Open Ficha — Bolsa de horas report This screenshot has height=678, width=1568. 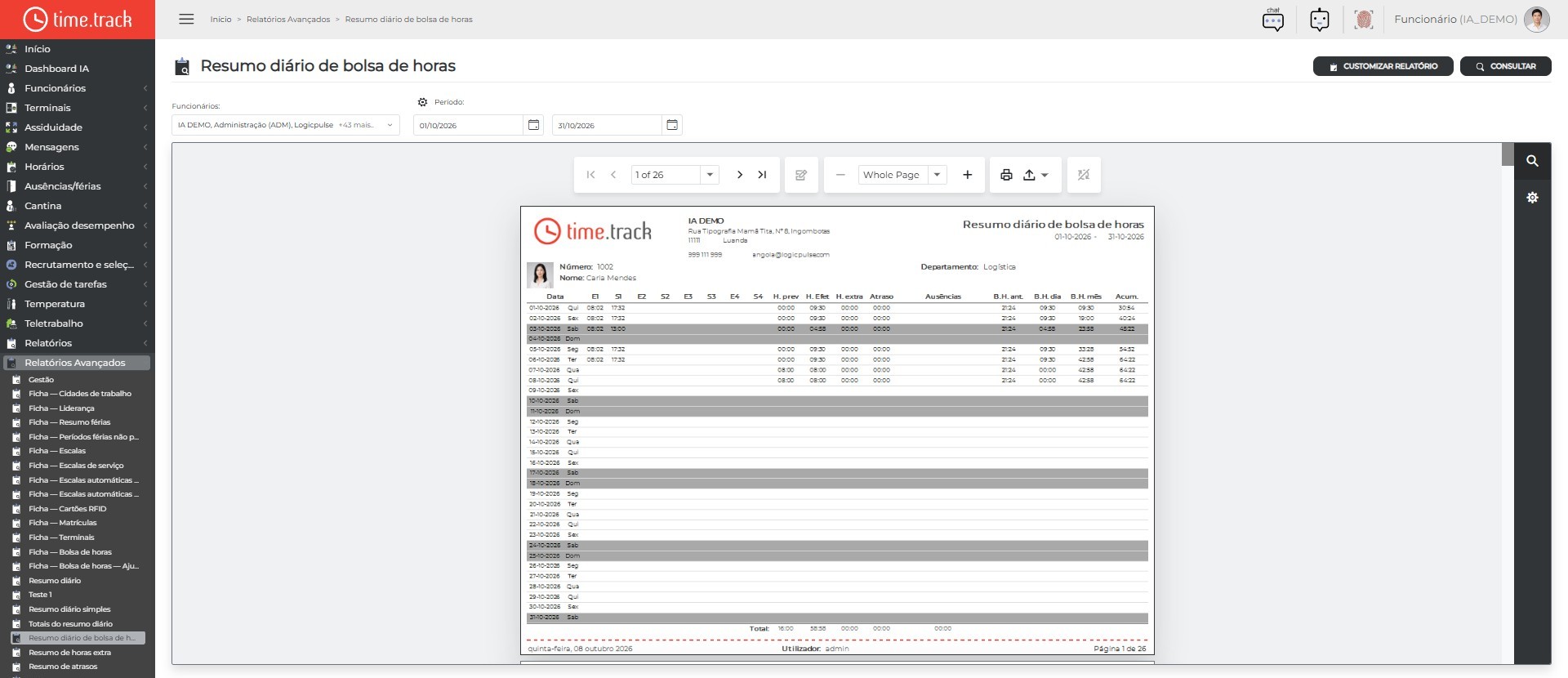point(70,552)
